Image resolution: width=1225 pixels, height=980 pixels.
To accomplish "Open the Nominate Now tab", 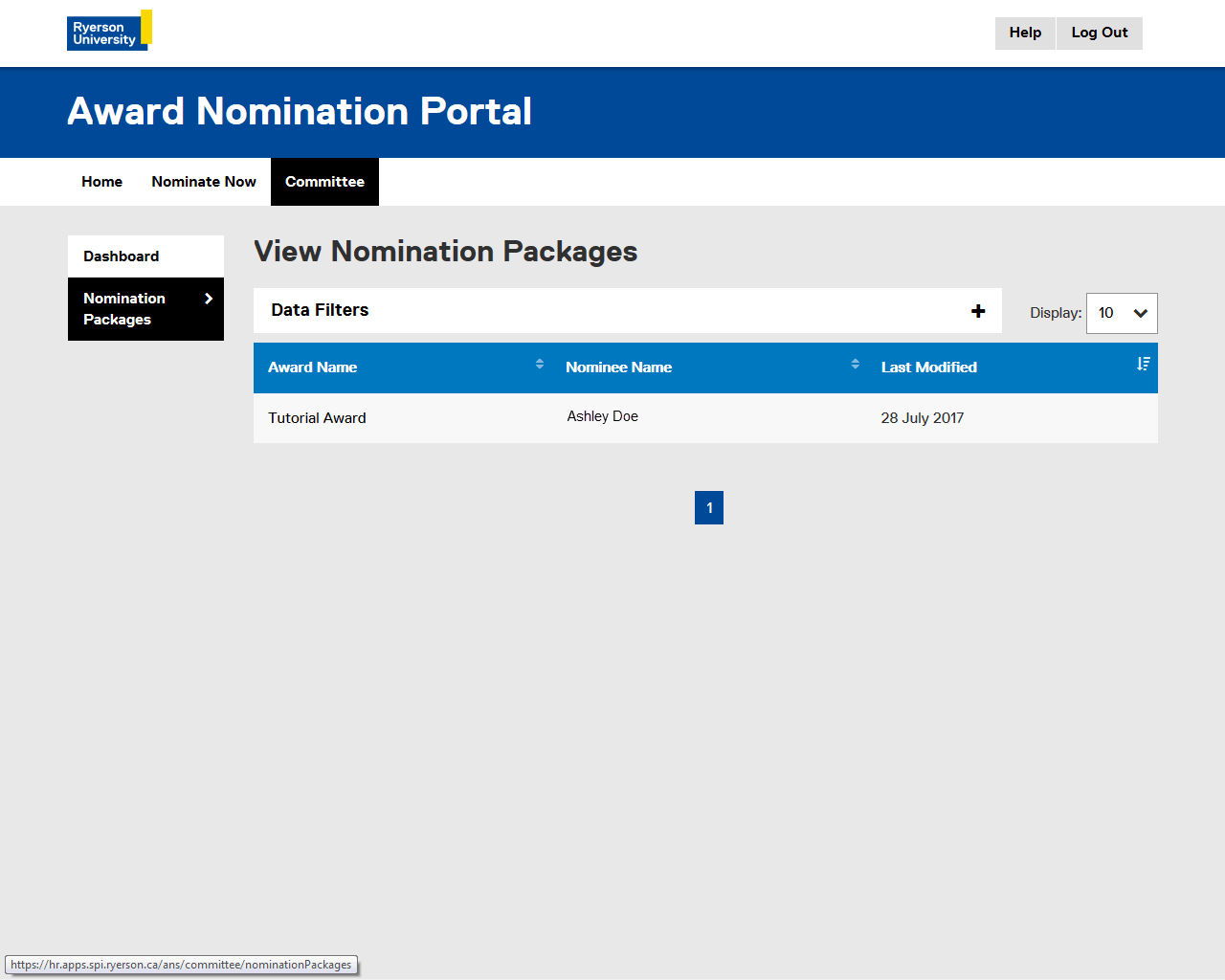I will (x=204, y=182).
